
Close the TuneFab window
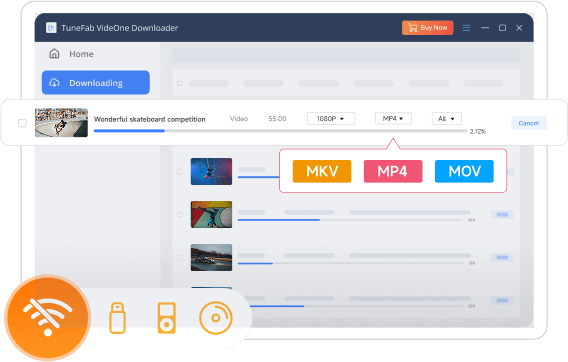[519, 28]
